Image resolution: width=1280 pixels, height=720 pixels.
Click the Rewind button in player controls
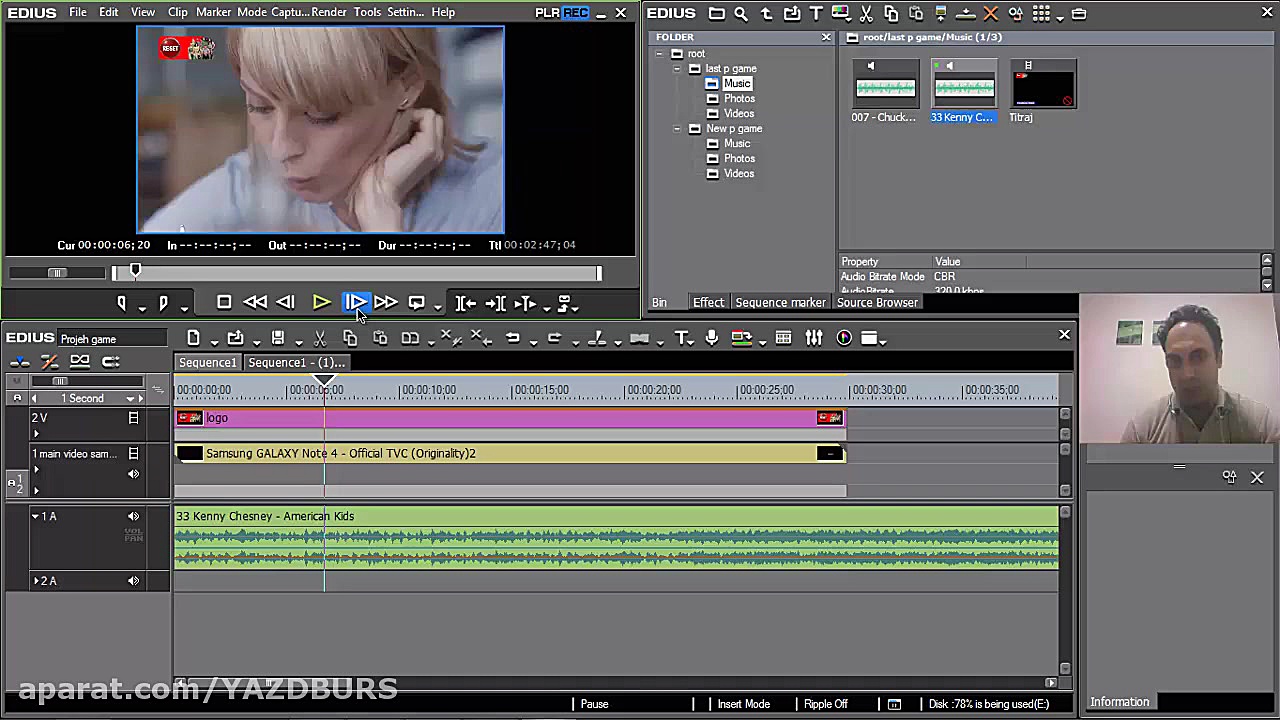[255, 303]
